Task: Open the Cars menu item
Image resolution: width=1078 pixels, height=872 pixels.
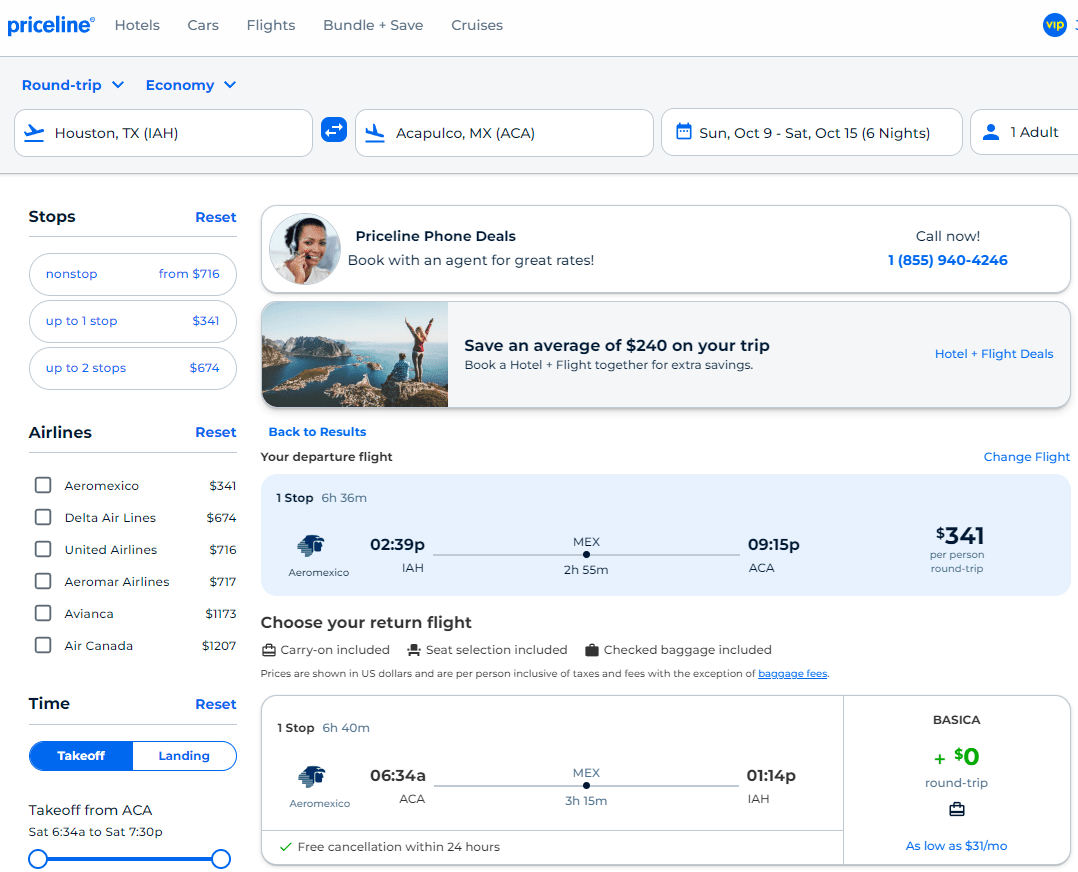Action: pos(203,25)
